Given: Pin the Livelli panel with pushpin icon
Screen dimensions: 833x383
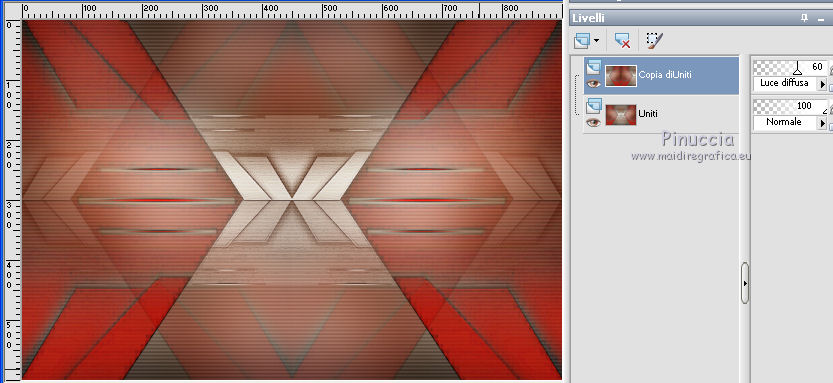Looking at the screenshot, I should (805, 18).
